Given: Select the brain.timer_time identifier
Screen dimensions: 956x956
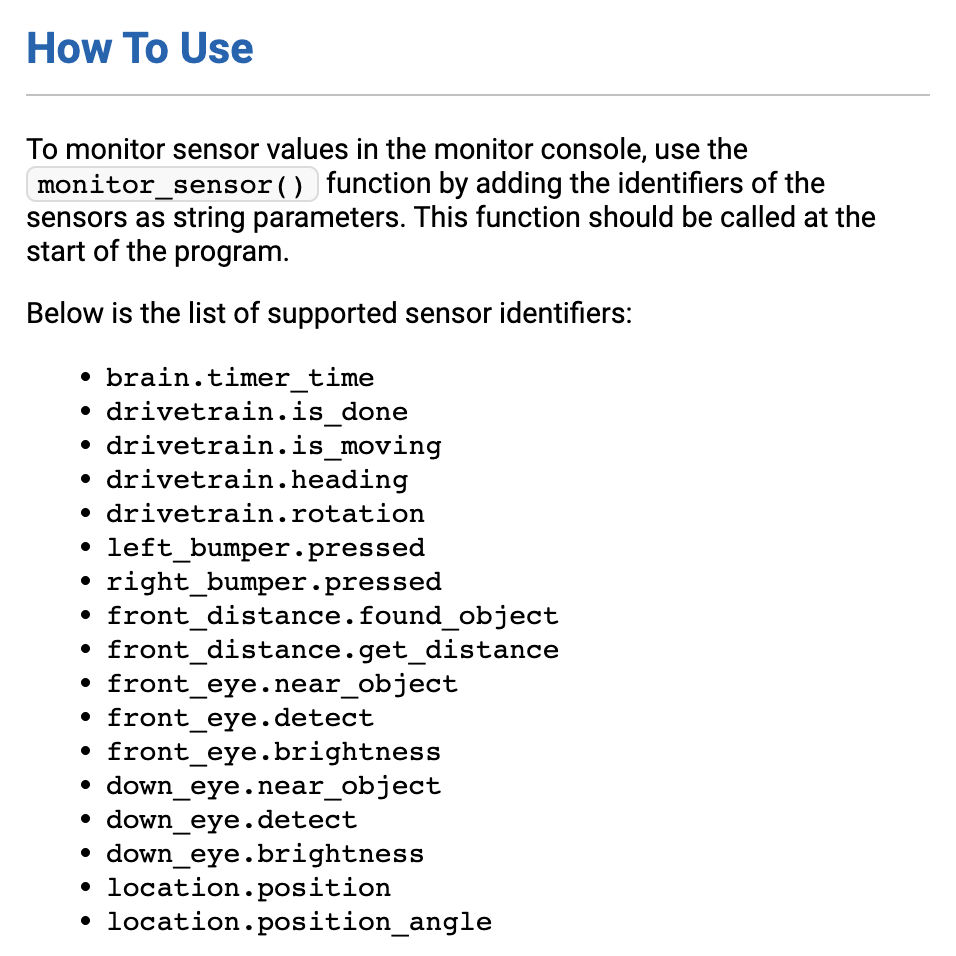Looking at the screenshot, I should point(240,378).
